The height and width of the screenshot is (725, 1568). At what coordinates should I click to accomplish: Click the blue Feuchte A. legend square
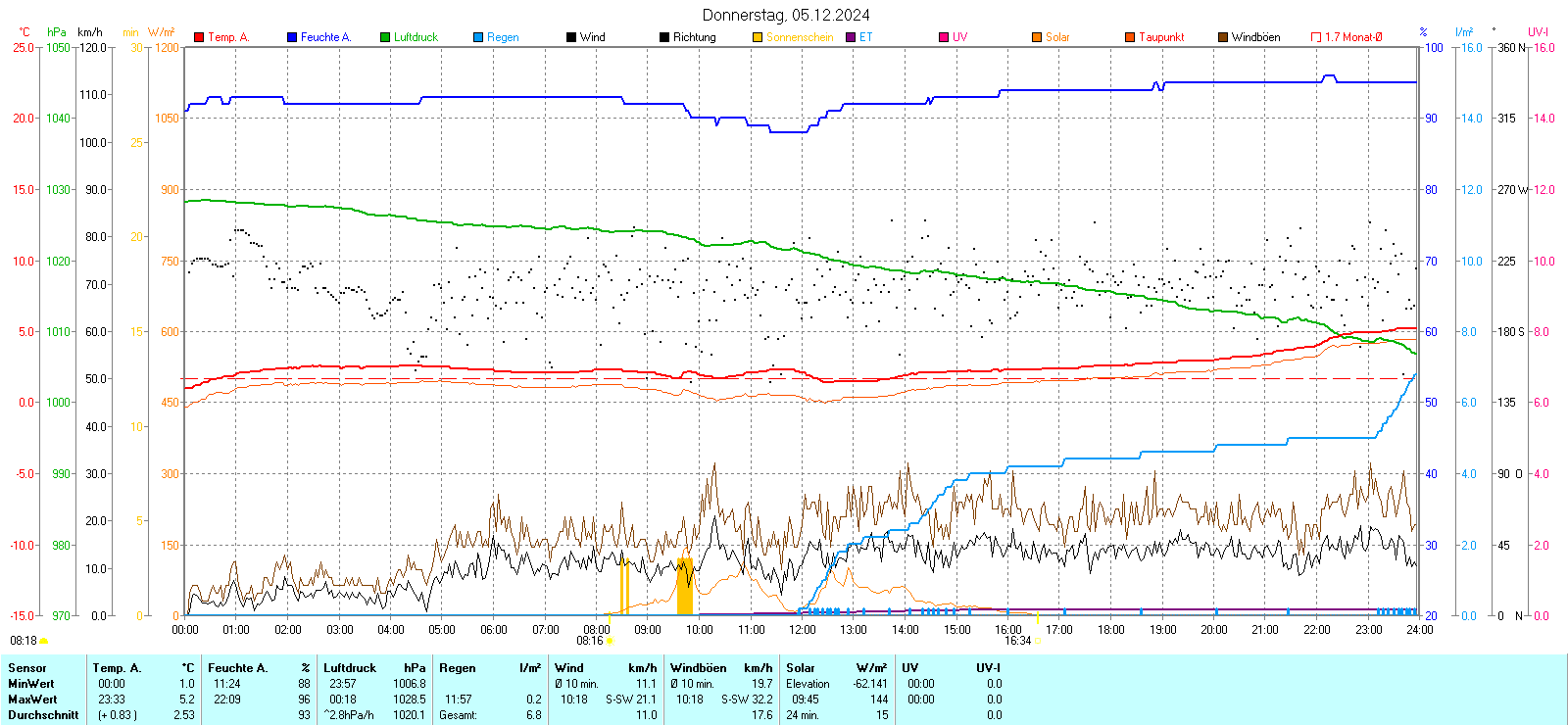coord(292,37)
